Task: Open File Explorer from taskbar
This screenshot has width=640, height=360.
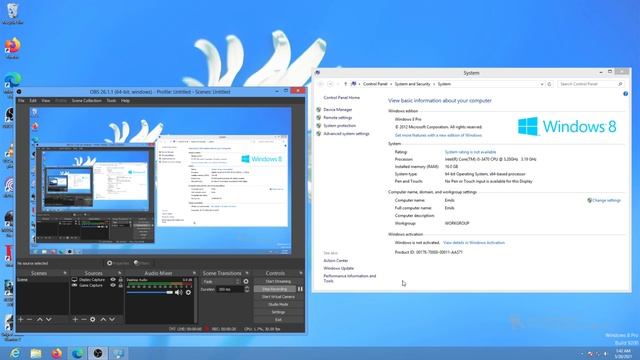Action: pyautogui.click(x=36, y=353)
